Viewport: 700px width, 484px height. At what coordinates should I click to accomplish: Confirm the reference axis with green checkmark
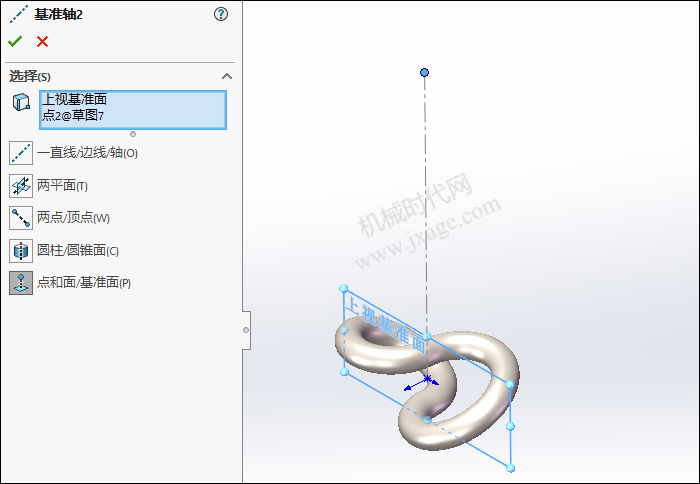tap(15, 41)
